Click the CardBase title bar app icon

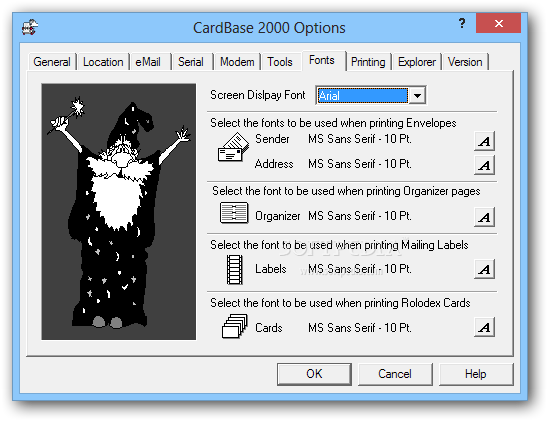pyautogui.click(x=30, y=28)
